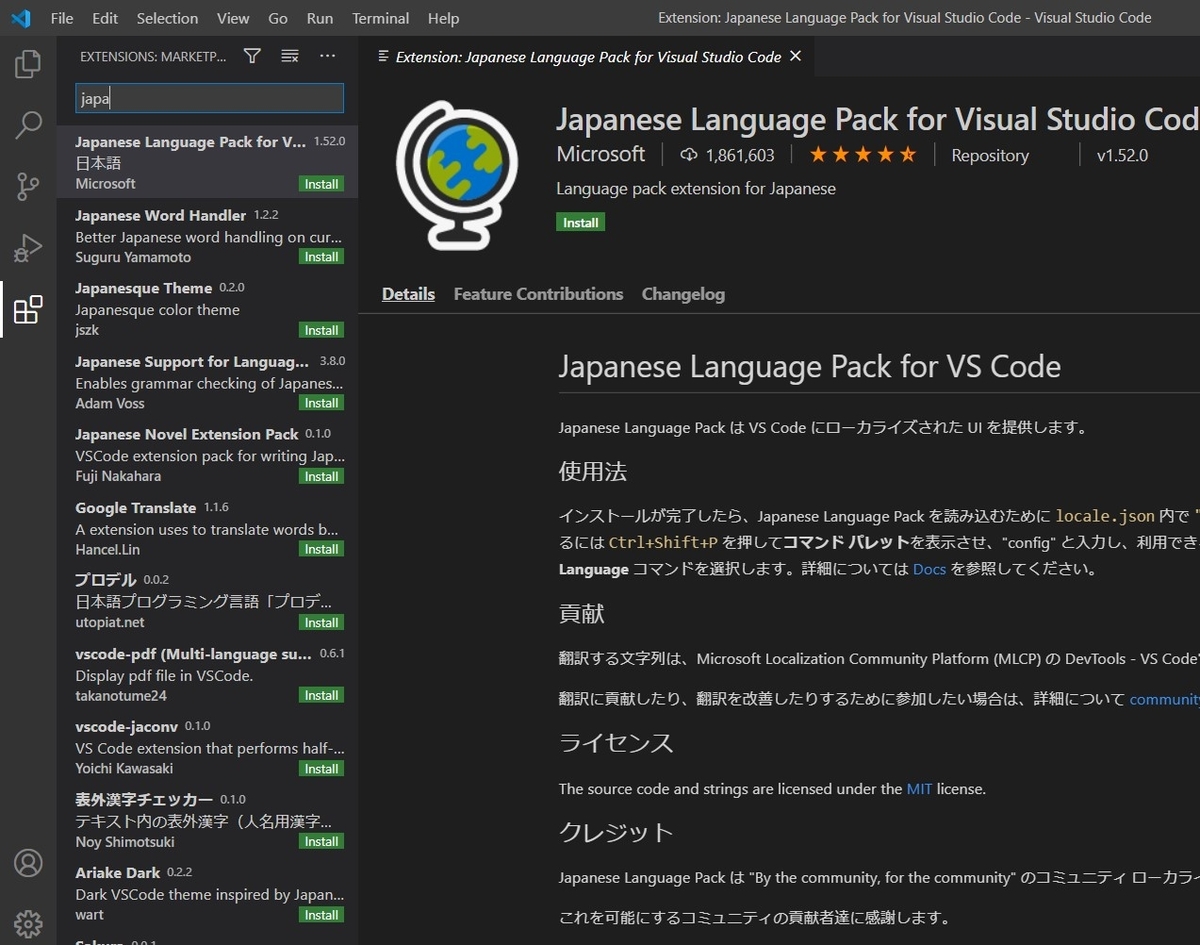Open Manage gear icon
Image resolution: width=1200 pixels, height=945 pixels.
point(28,923)
